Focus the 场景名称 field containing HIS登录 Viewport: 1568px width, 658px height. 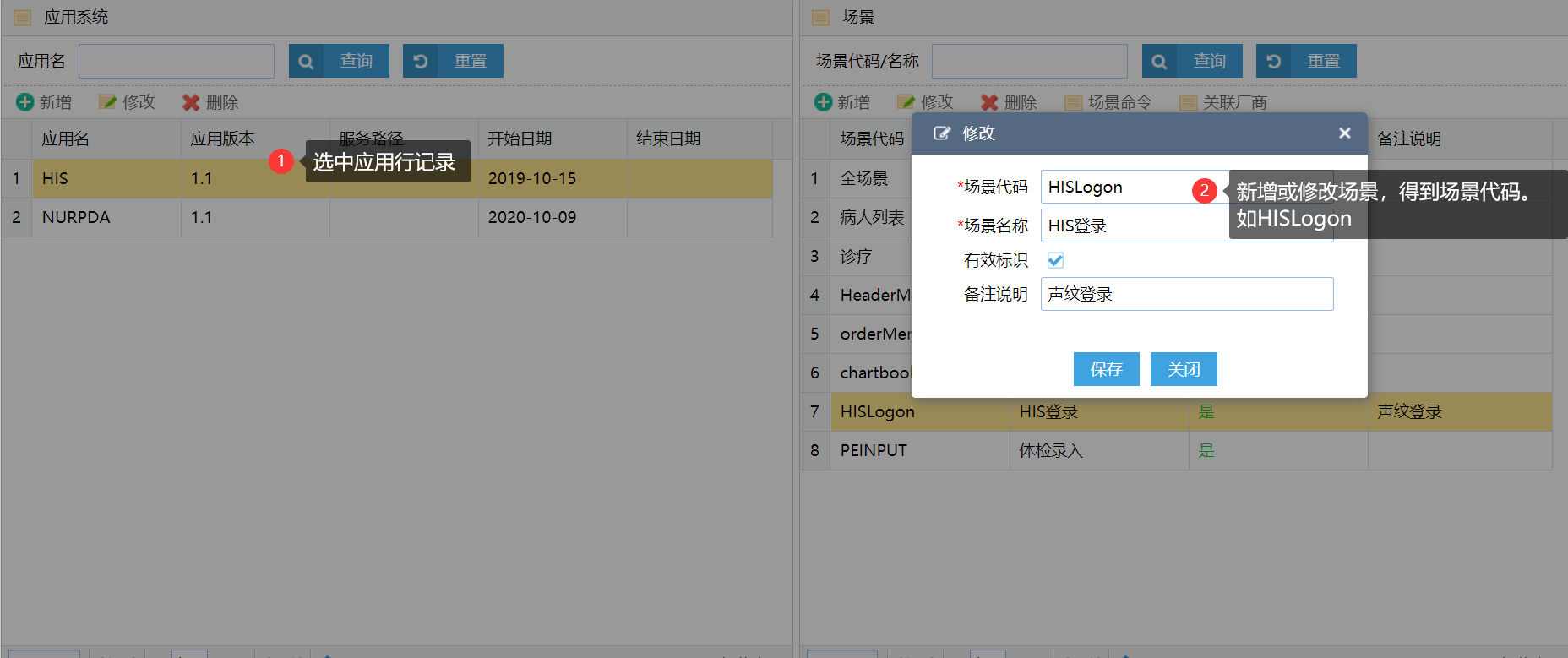(x=1187, y=226)
